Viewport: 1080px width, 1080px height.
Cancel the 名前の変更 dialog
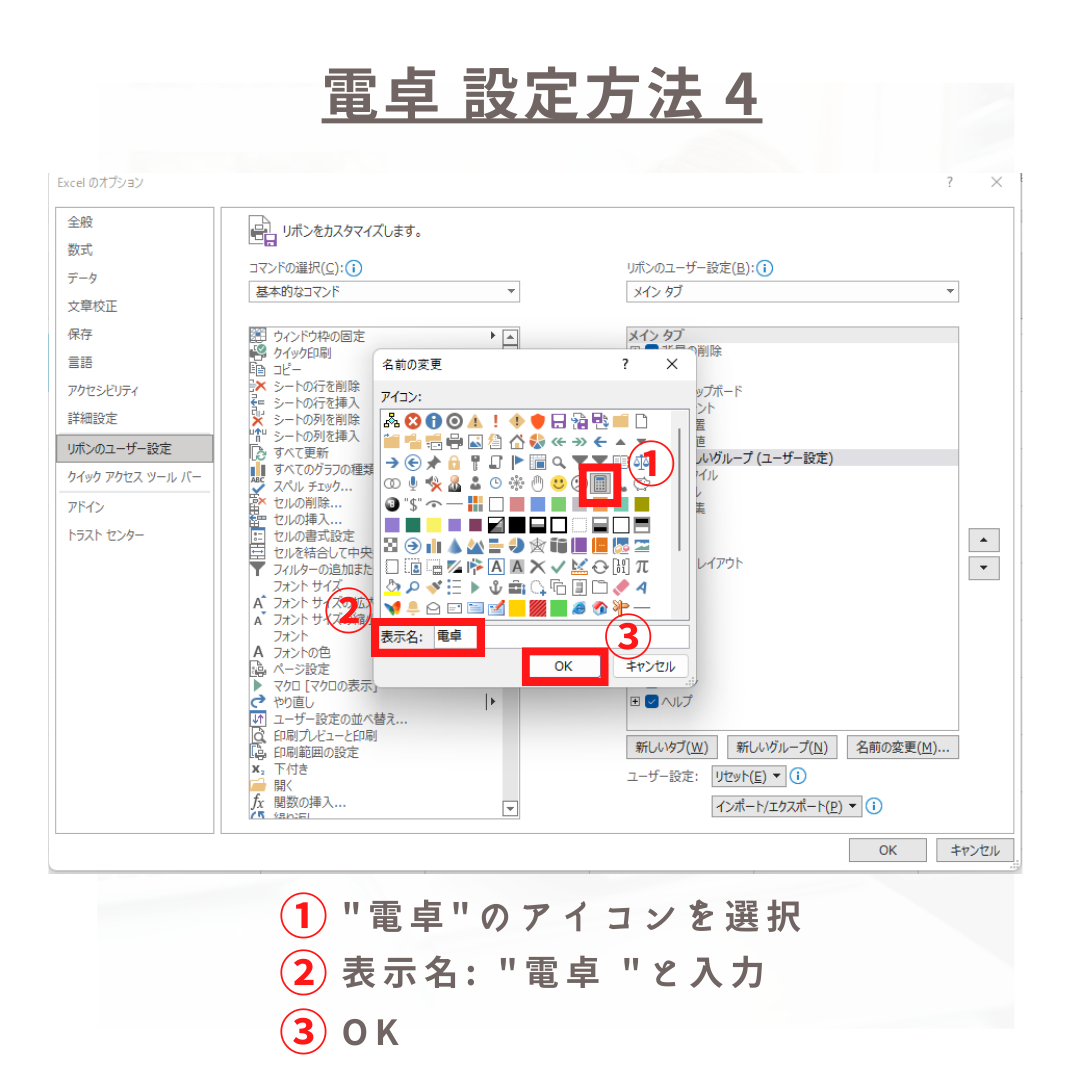pos(650,666)
